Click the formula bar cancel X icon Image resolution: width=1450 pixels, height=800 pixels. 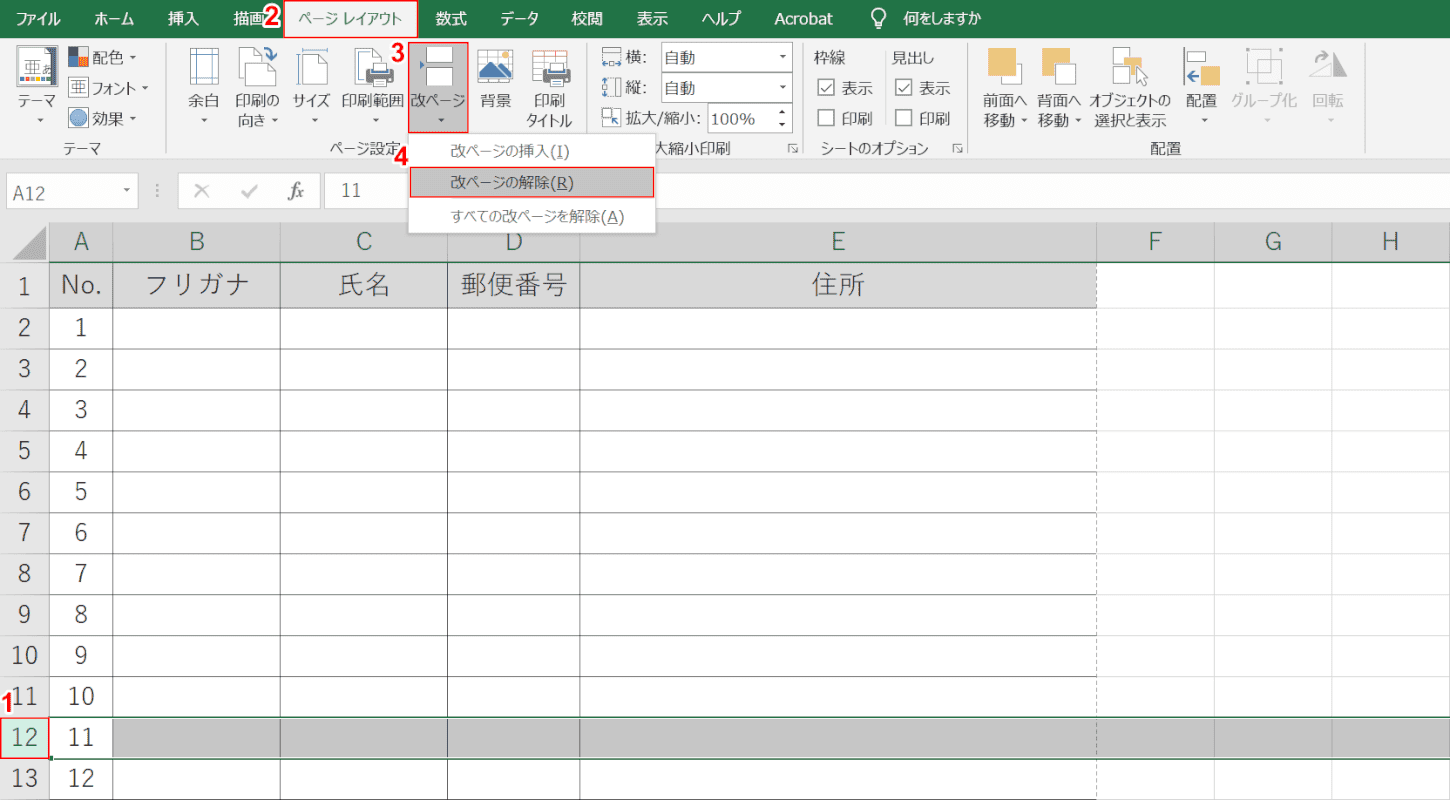click(x=202, y=191)
